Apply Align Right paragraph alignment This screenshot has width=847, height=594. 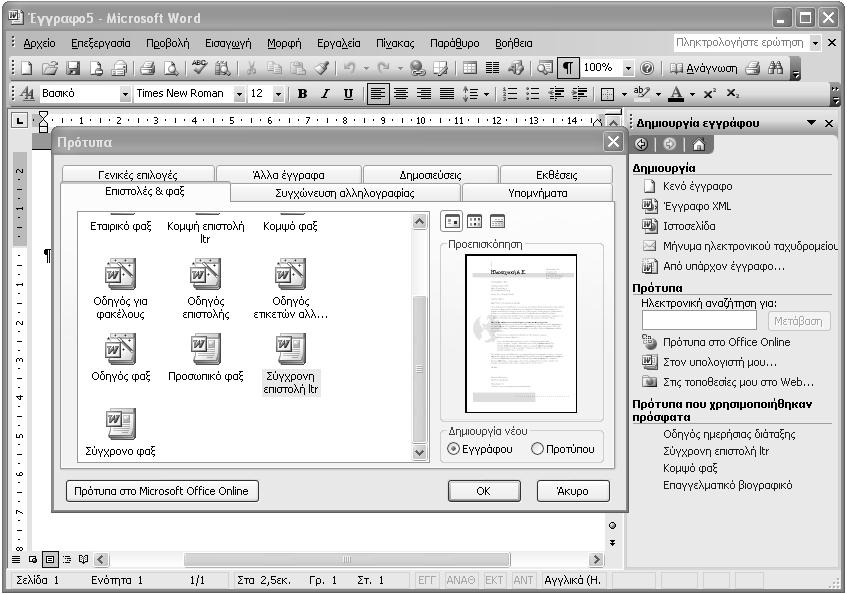click(x=424, y=94)
